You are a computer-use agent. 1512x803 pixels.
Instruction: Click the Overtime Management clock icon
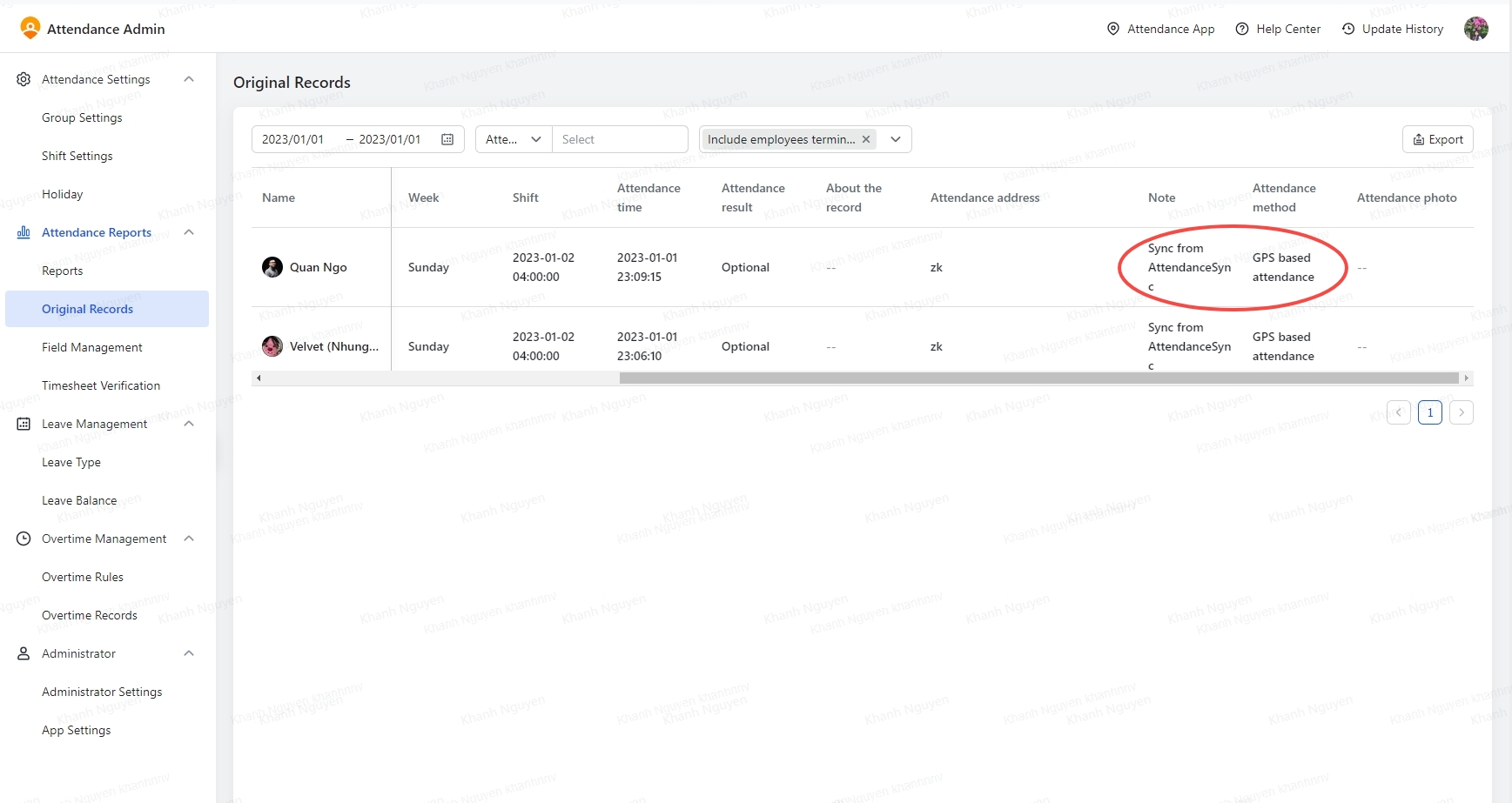pyautogui.click(x=23, y=539)
